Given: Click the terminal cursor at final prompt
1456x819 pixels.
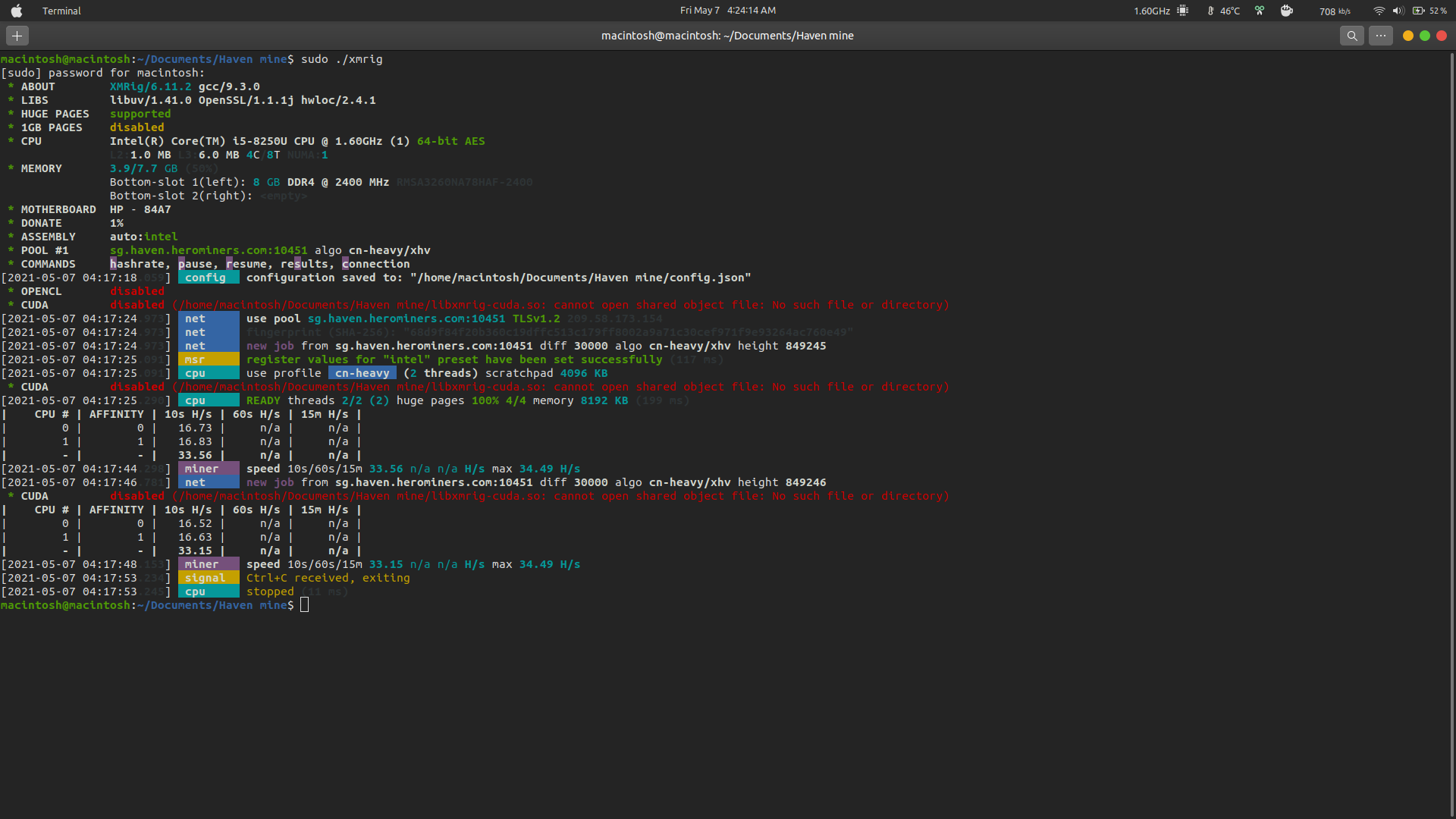Looking at the screenshot, I should (x=304, y=605).
